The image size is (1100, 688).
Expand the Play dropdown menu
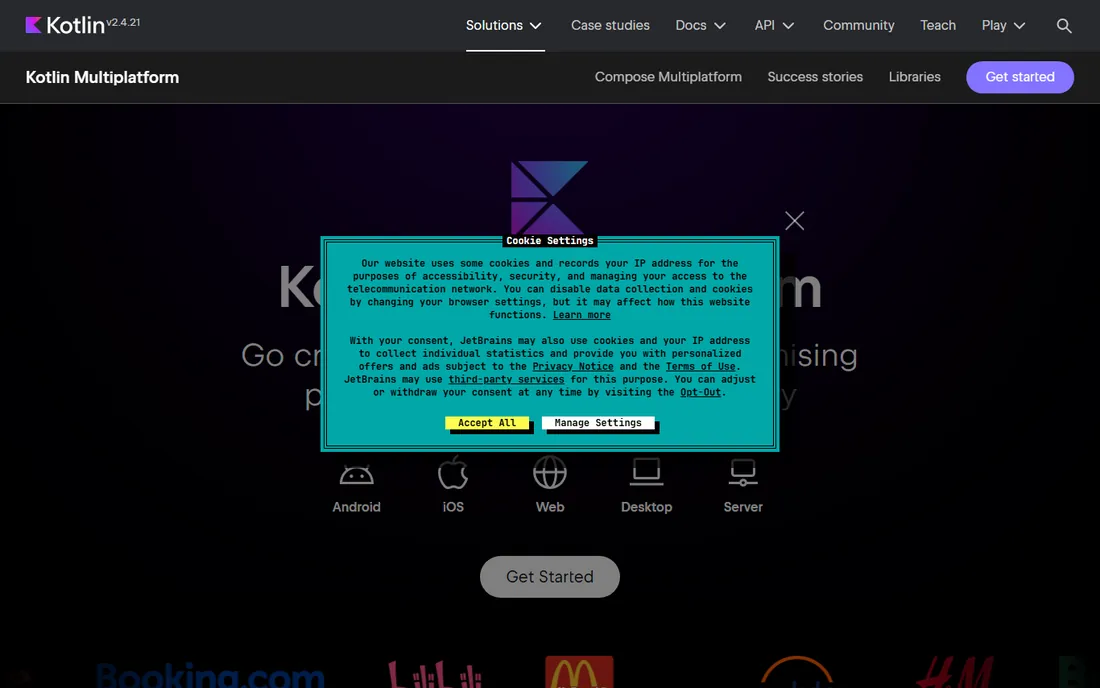point(1003,25)
